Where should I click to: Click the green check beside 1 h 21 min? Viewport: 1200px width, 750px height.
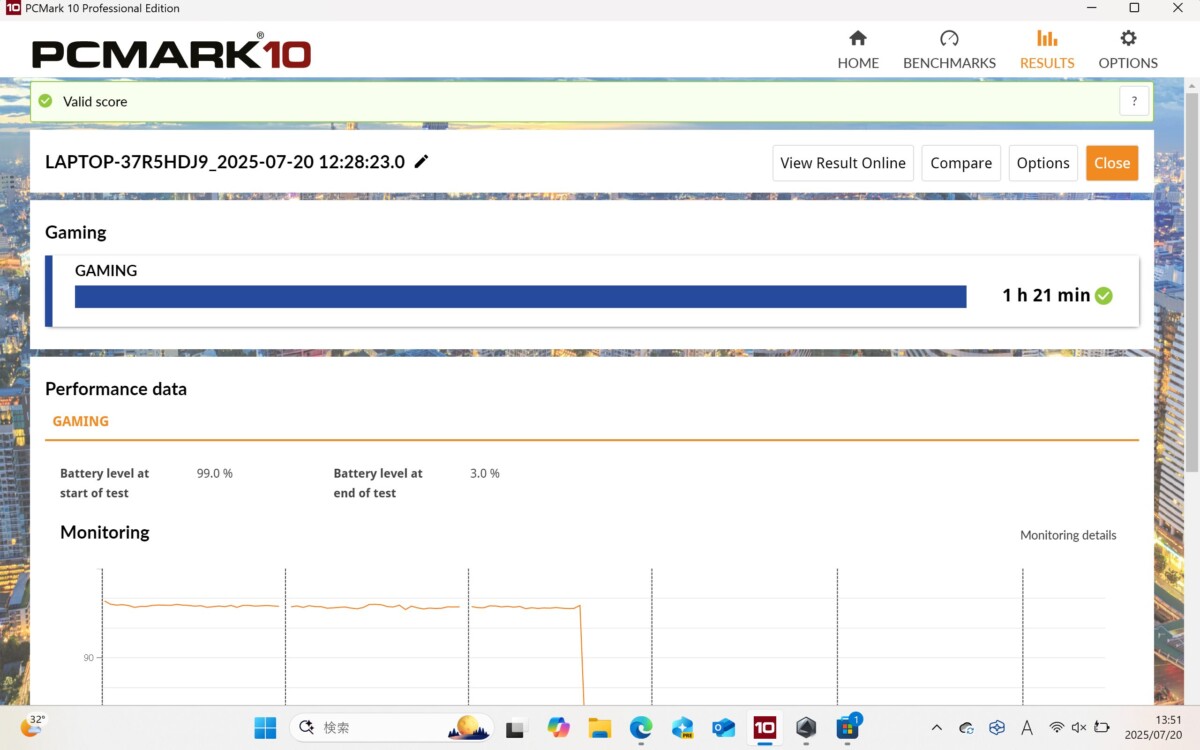pyautogui.click(x=1104, y=296)
